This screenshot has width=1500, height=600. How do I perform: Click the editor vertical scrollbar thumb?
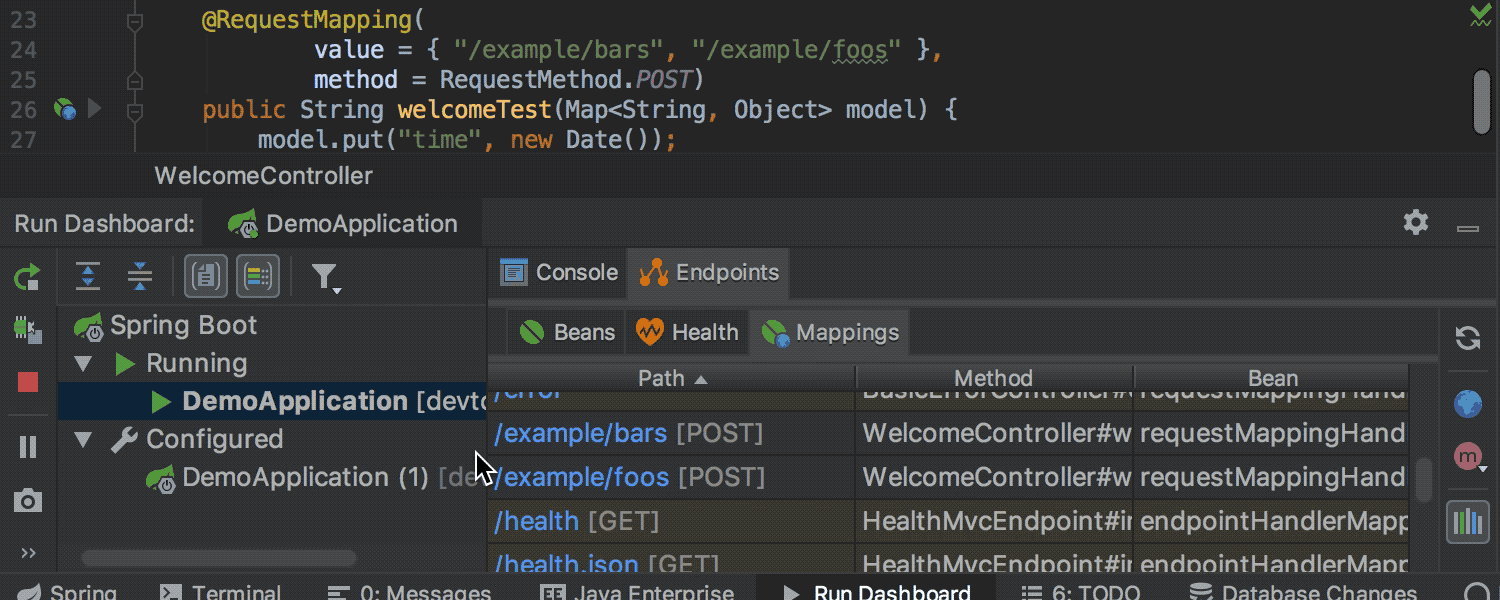pyautogui.click(x=1483, y=101)
